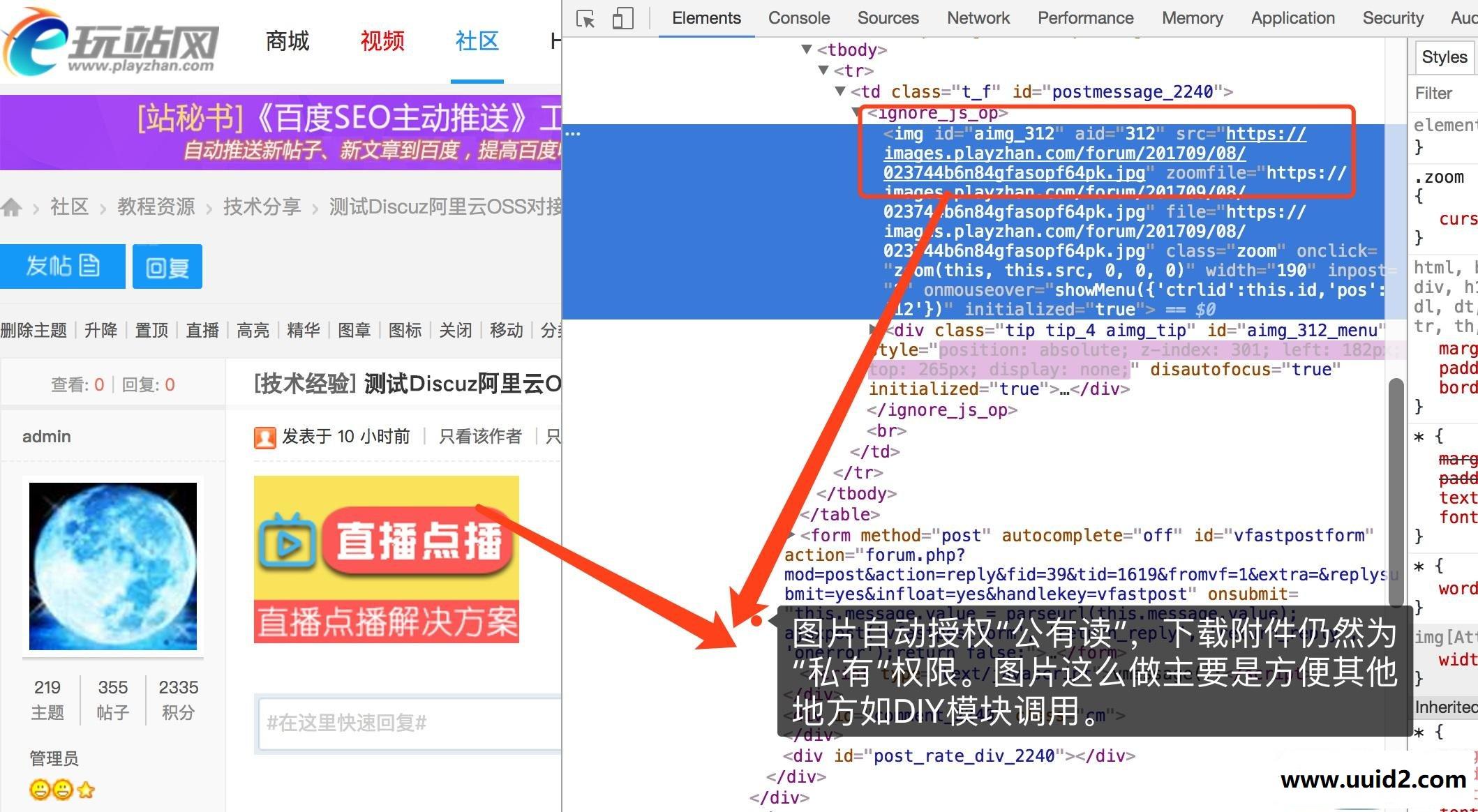Switch to the Console tab in DevTools
This screenshot has height=812, width=1478.
point(798,17)
